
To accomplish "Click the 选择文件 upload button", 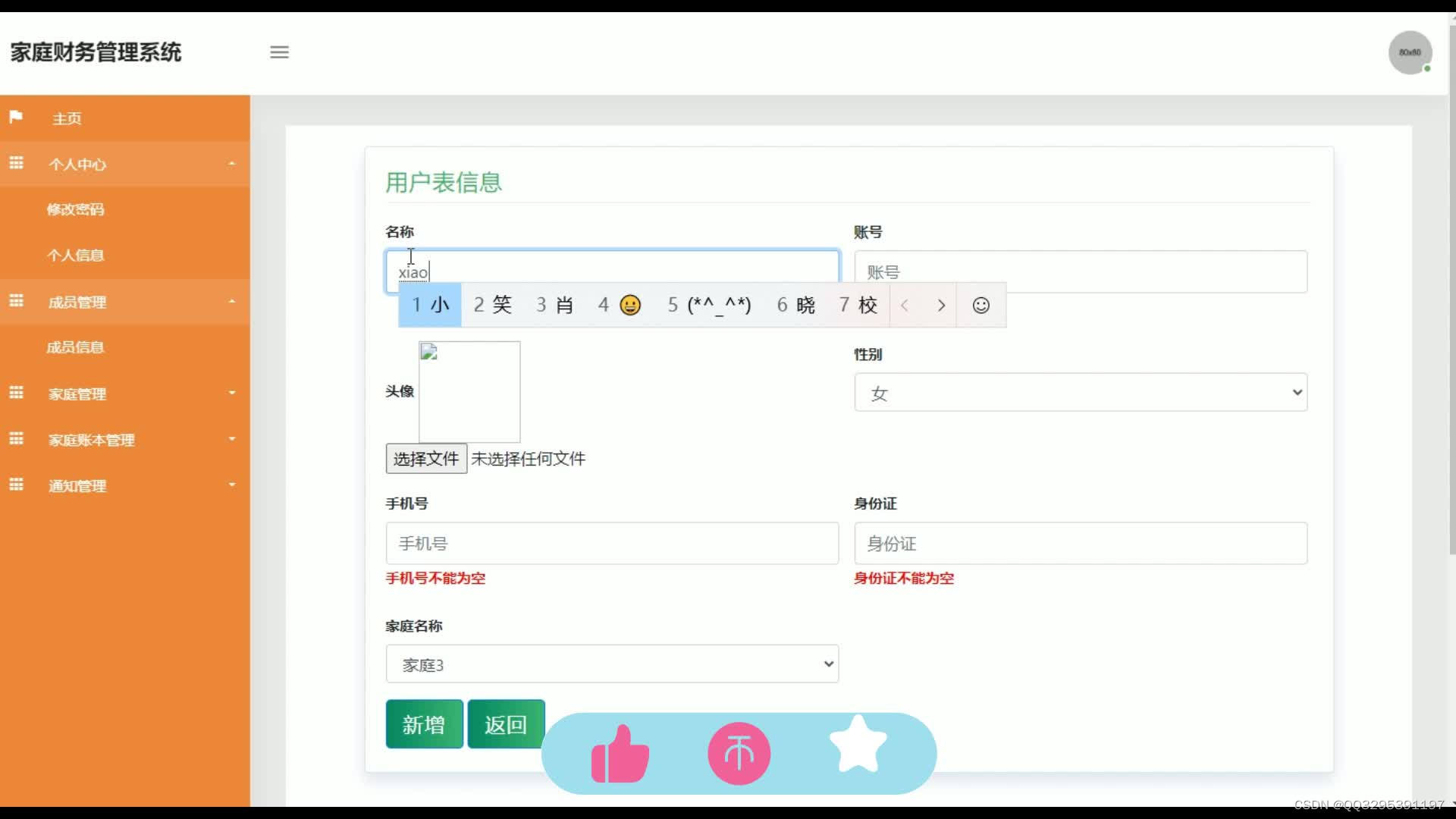I will [x=426, y=459].
